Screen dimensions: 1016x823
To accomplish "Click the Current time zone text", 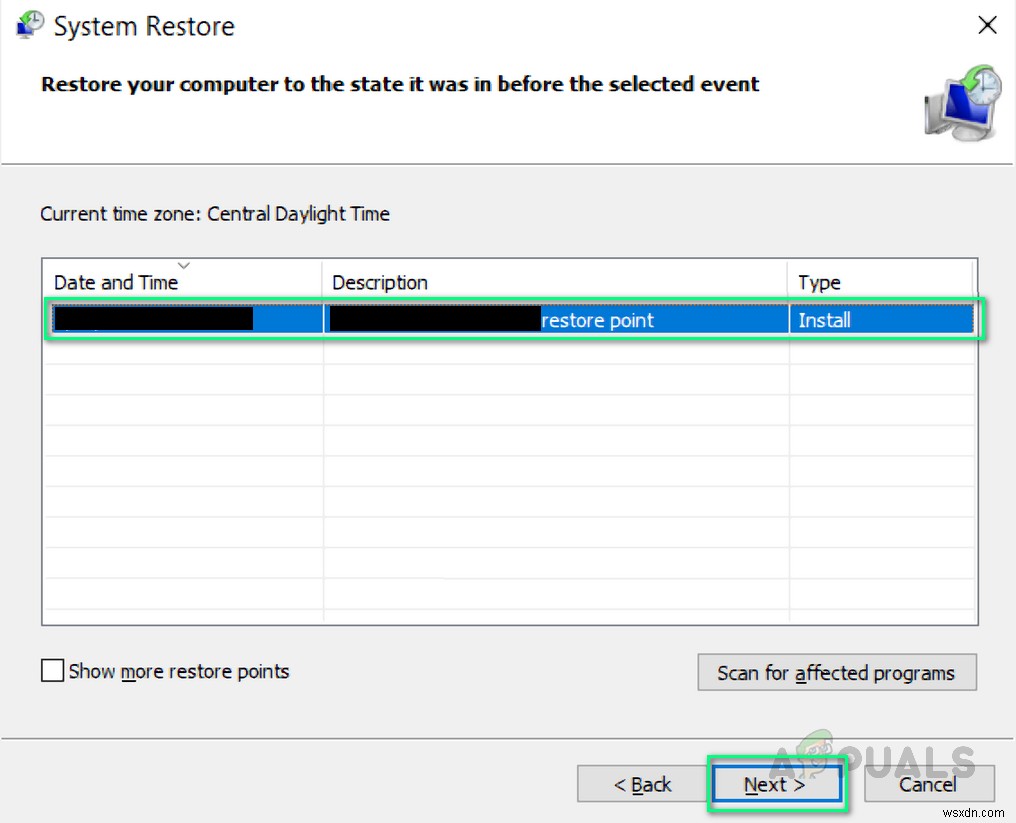I will tap(215, 214).
